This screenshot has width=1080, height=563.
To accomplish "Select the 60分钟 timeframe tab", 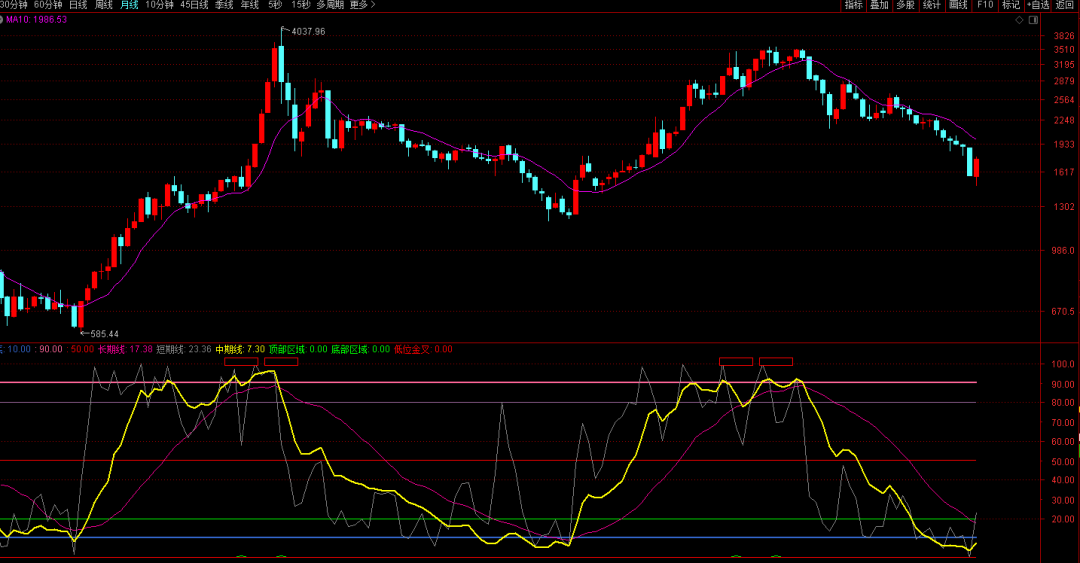I will click(x=47, y=5).
